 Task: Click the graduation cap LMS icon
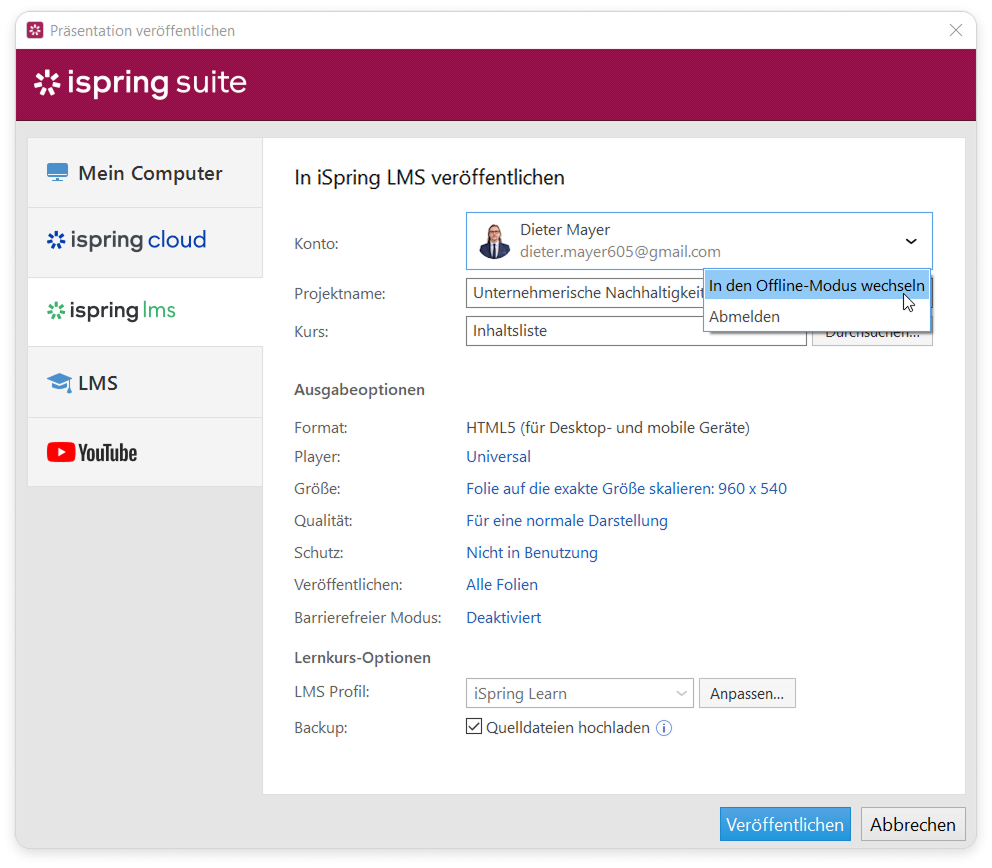(x=59, y=383)
